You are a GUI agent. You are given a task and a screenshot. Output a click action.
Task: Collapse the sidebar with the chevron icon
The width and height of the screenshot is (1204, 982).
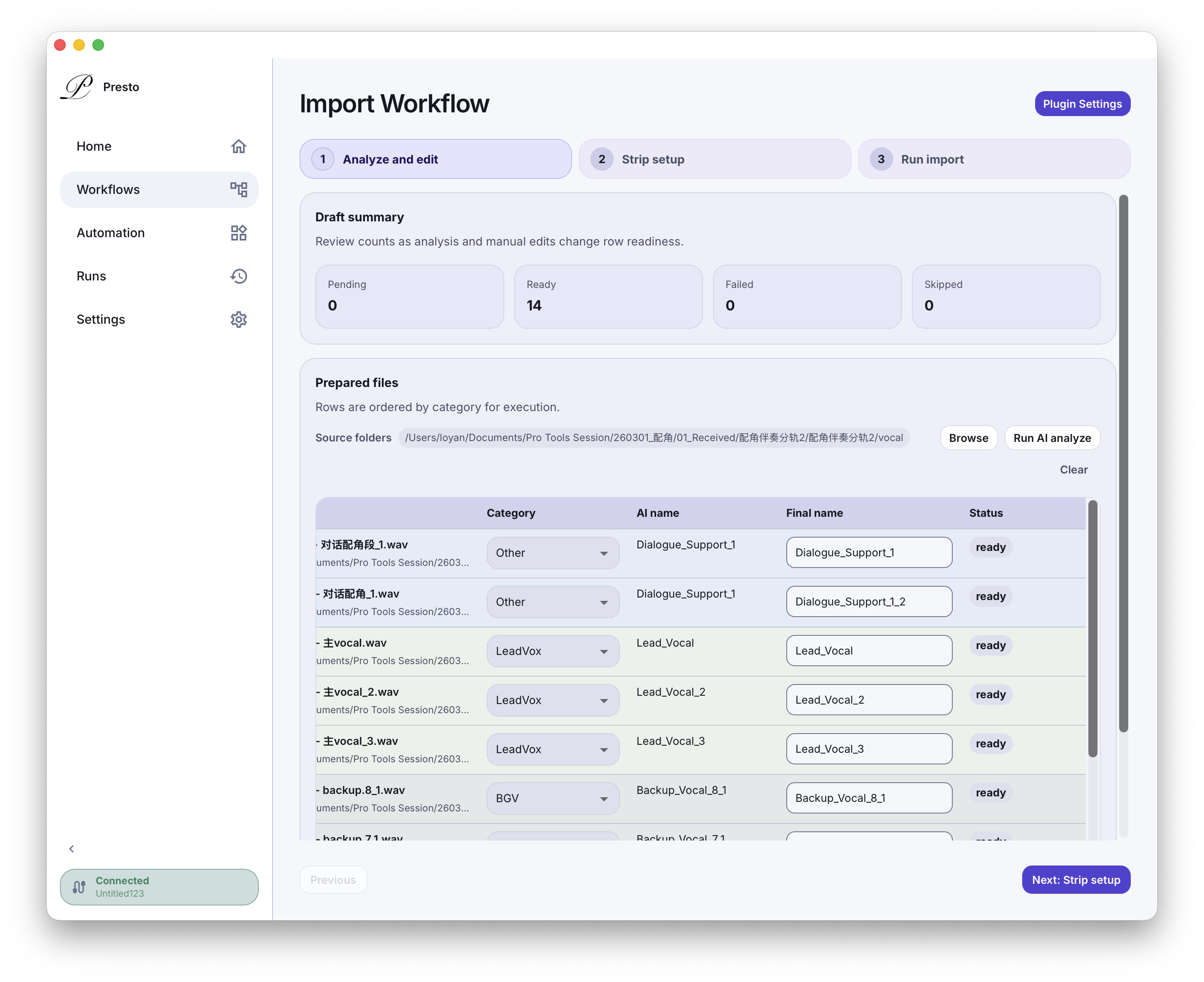coord(72,848)
